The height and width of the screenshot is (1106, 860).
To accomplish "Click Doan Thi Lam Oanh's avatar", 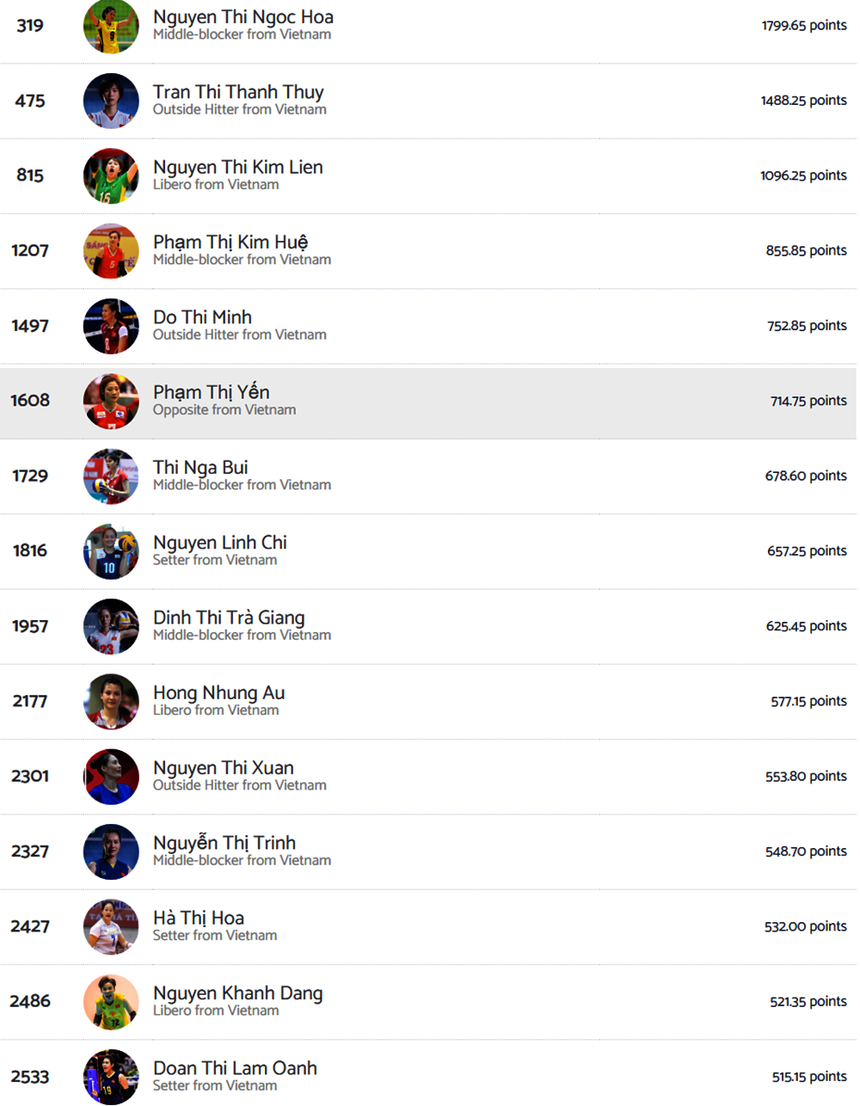I will [x=111, y=1076].
